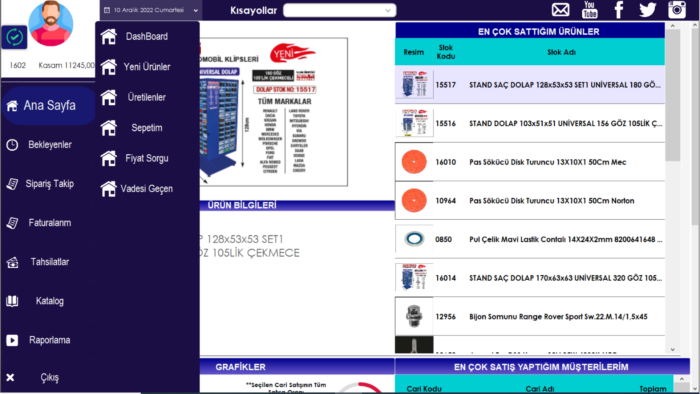
Task: Open the Facebook icon
Action: point(619,10)
